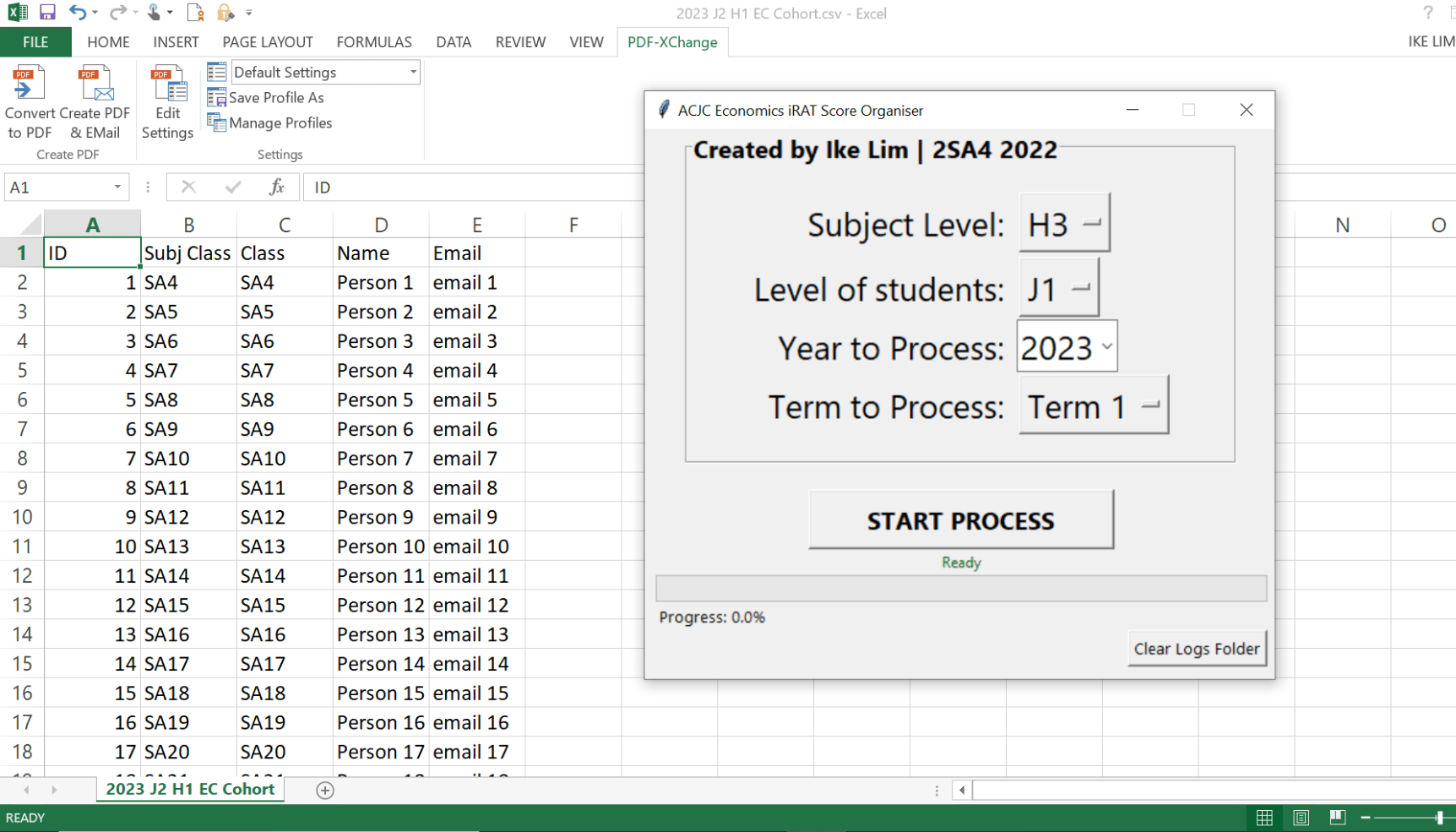
Task: Open the Term to Process dropdown
Action: [x=1094, y=406]
